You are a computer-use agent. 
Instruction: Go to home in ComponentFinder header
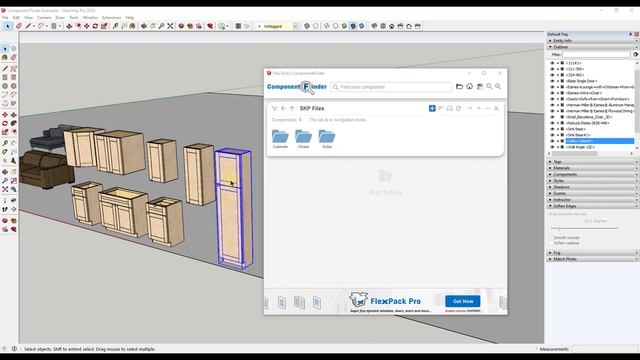(x=469, y=87)
